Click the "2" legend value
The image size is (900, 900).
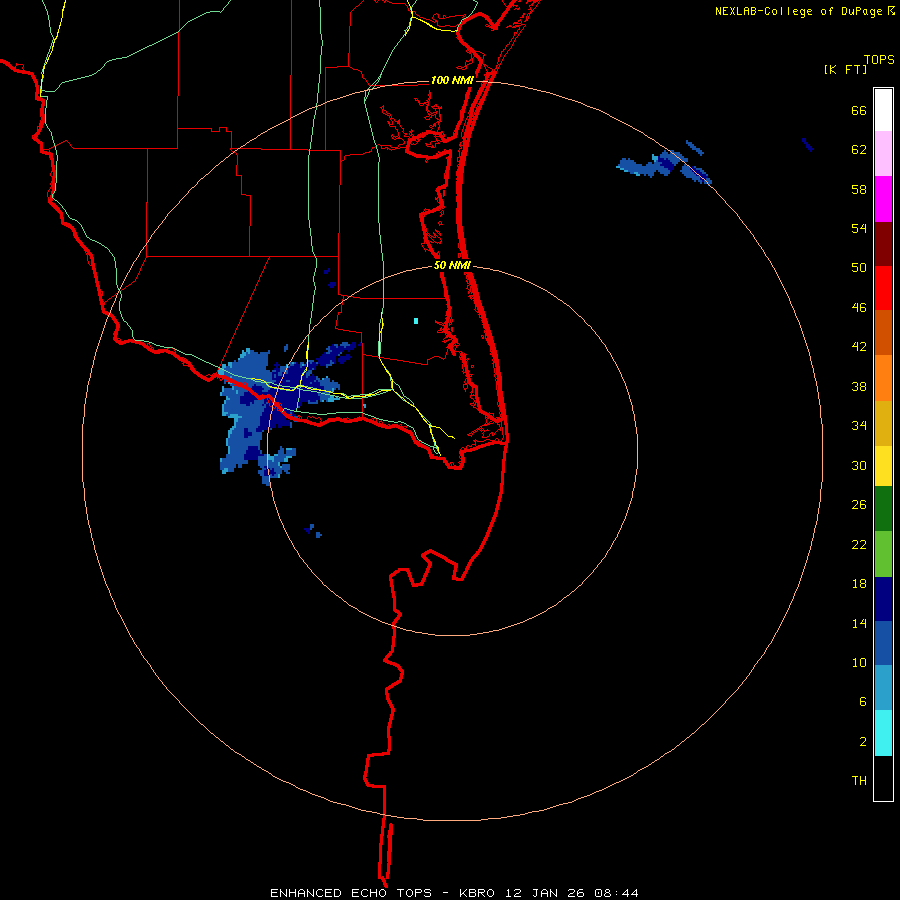coord(863,742)
